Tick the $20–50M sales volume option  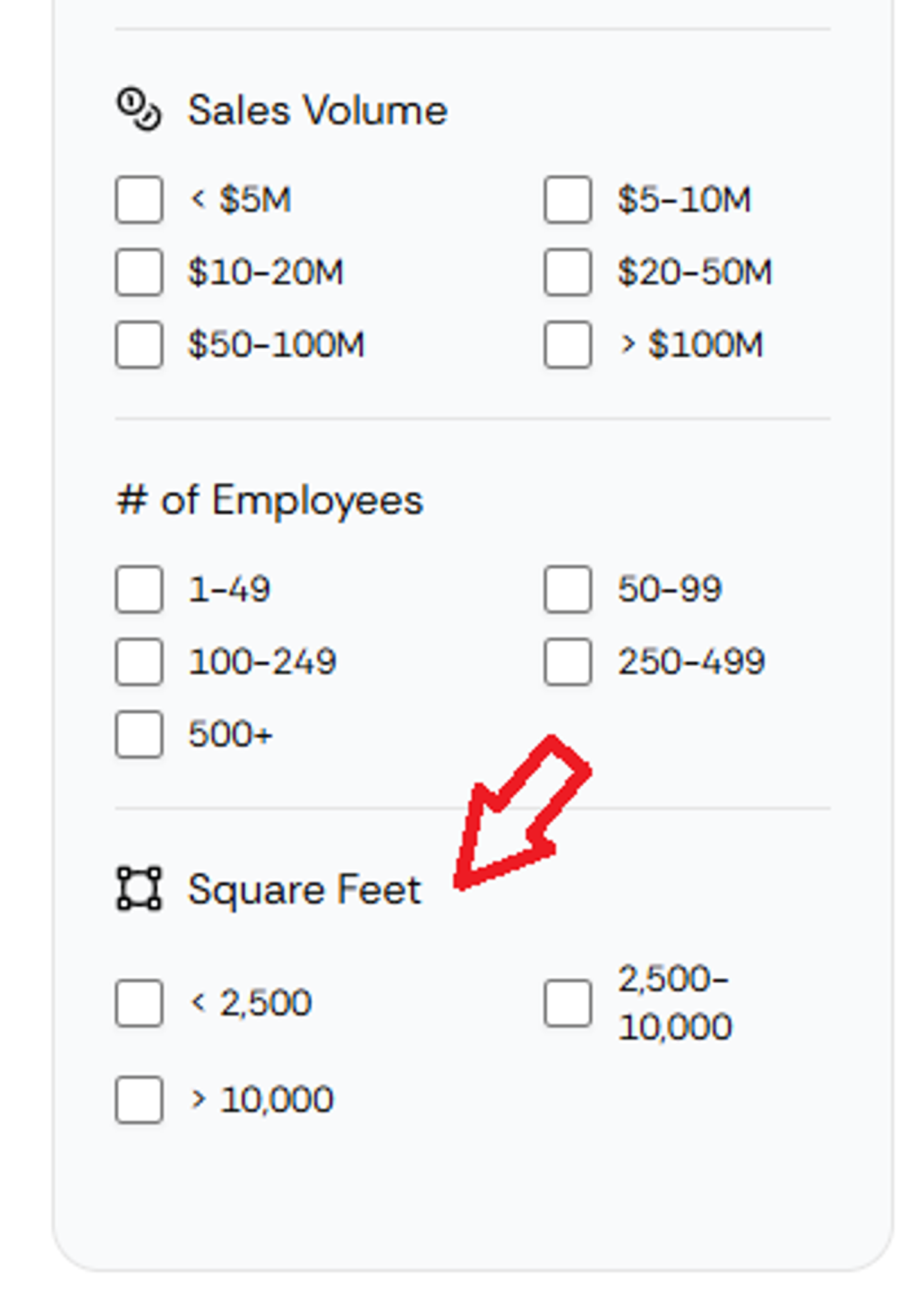click(x=567, y=272)
